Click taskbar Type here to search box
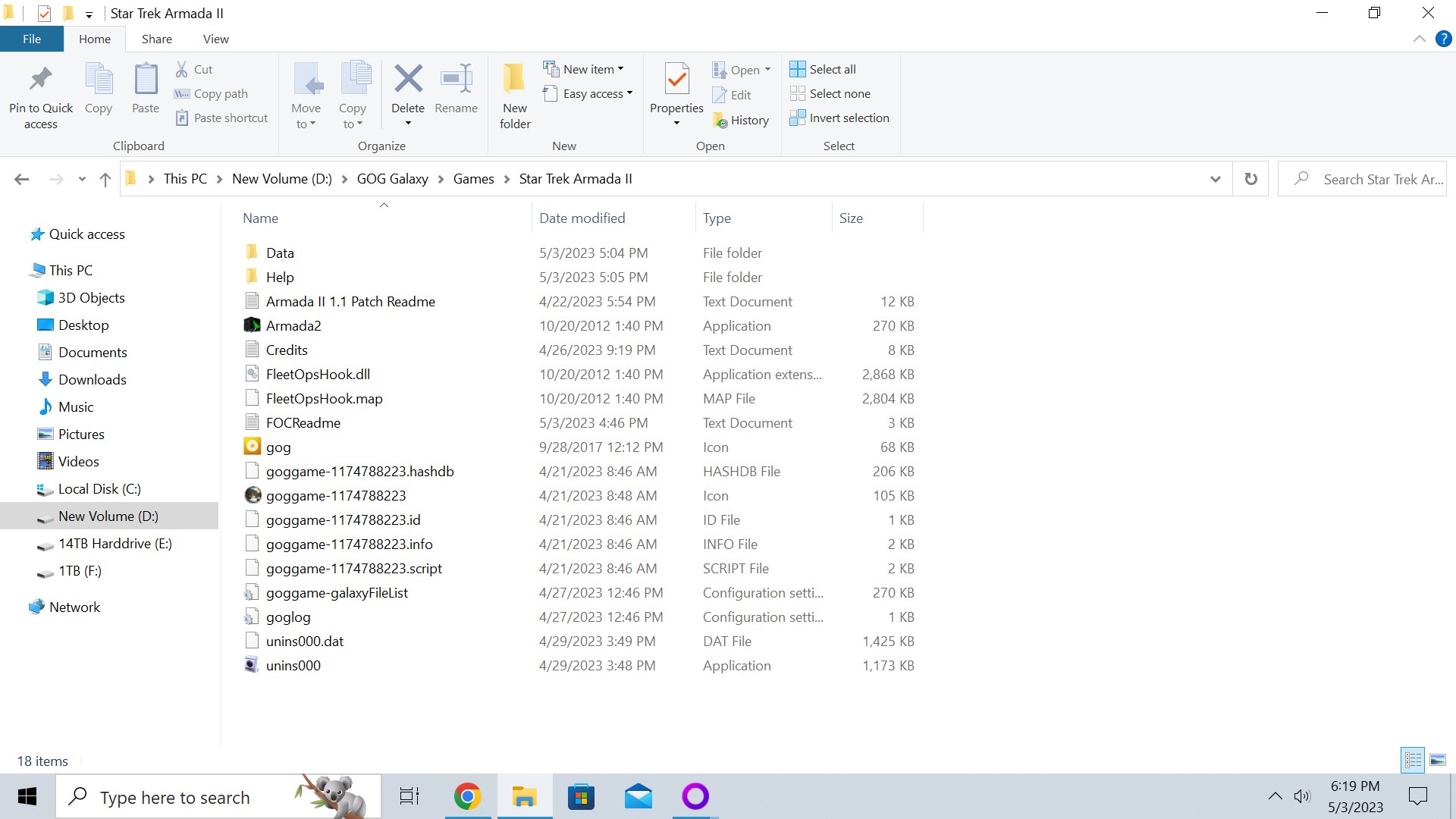Image resolution: width=1456 pixels, height=819 pixels. click(218, 796)
